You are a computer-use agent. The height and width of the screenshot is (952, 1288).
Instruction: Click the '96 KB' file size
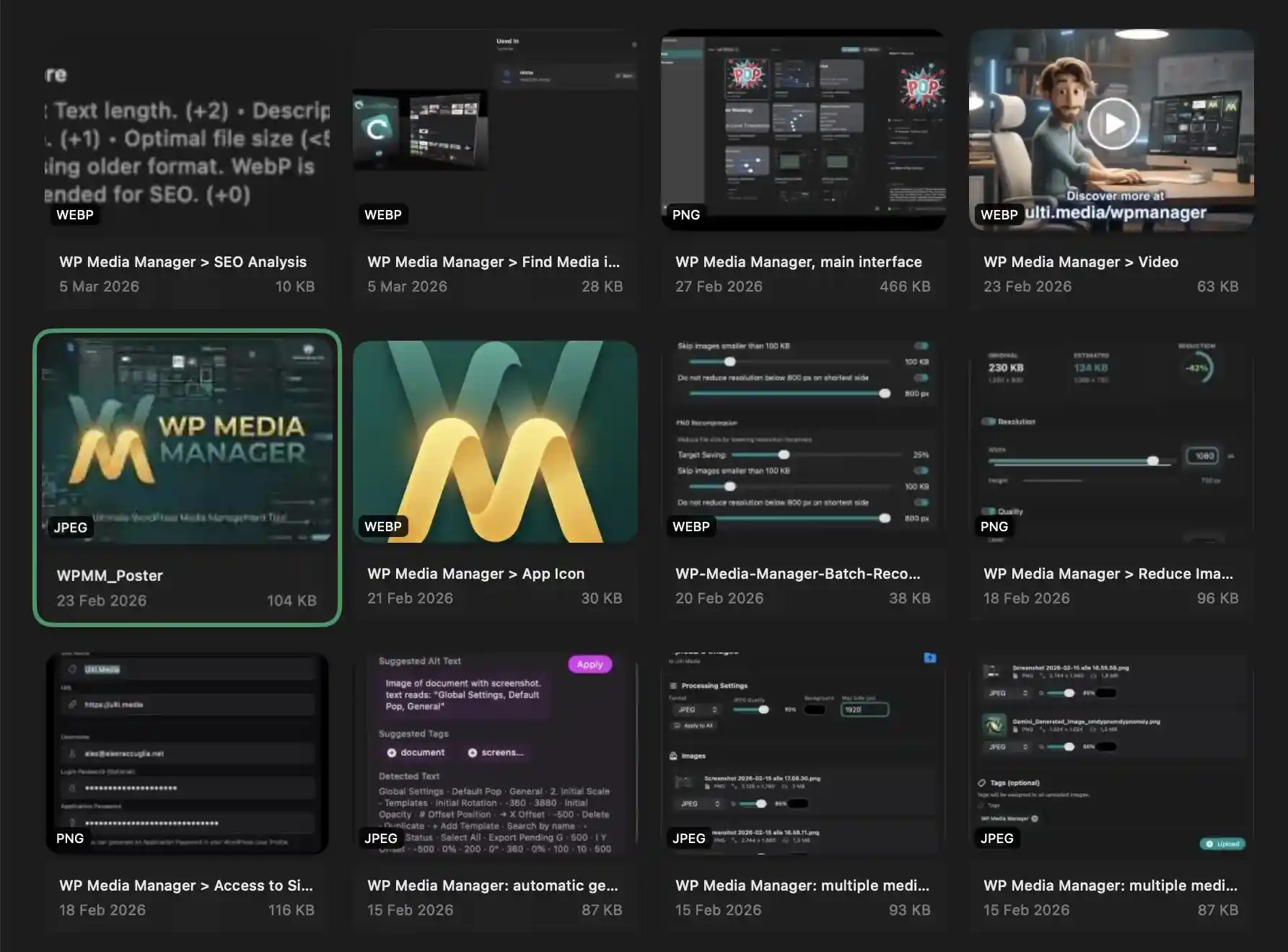point(1218,598)
